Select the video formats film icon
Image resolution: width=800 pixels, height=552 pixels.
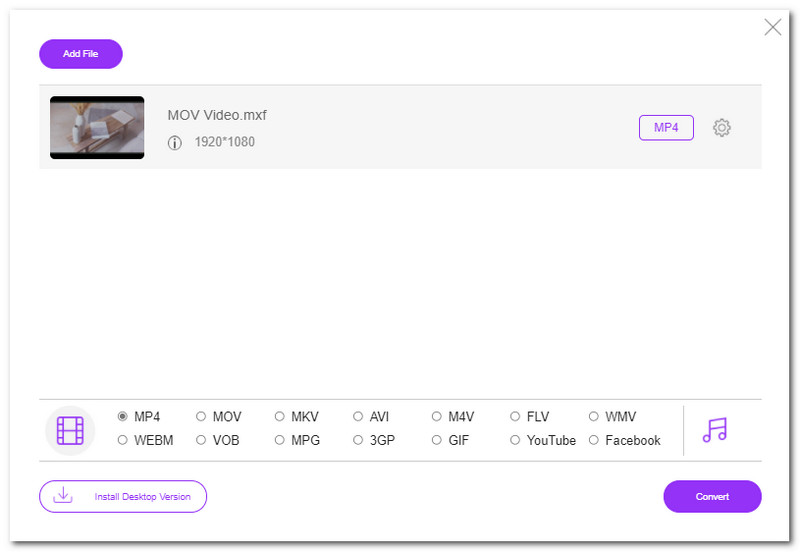tap(70, 430)
